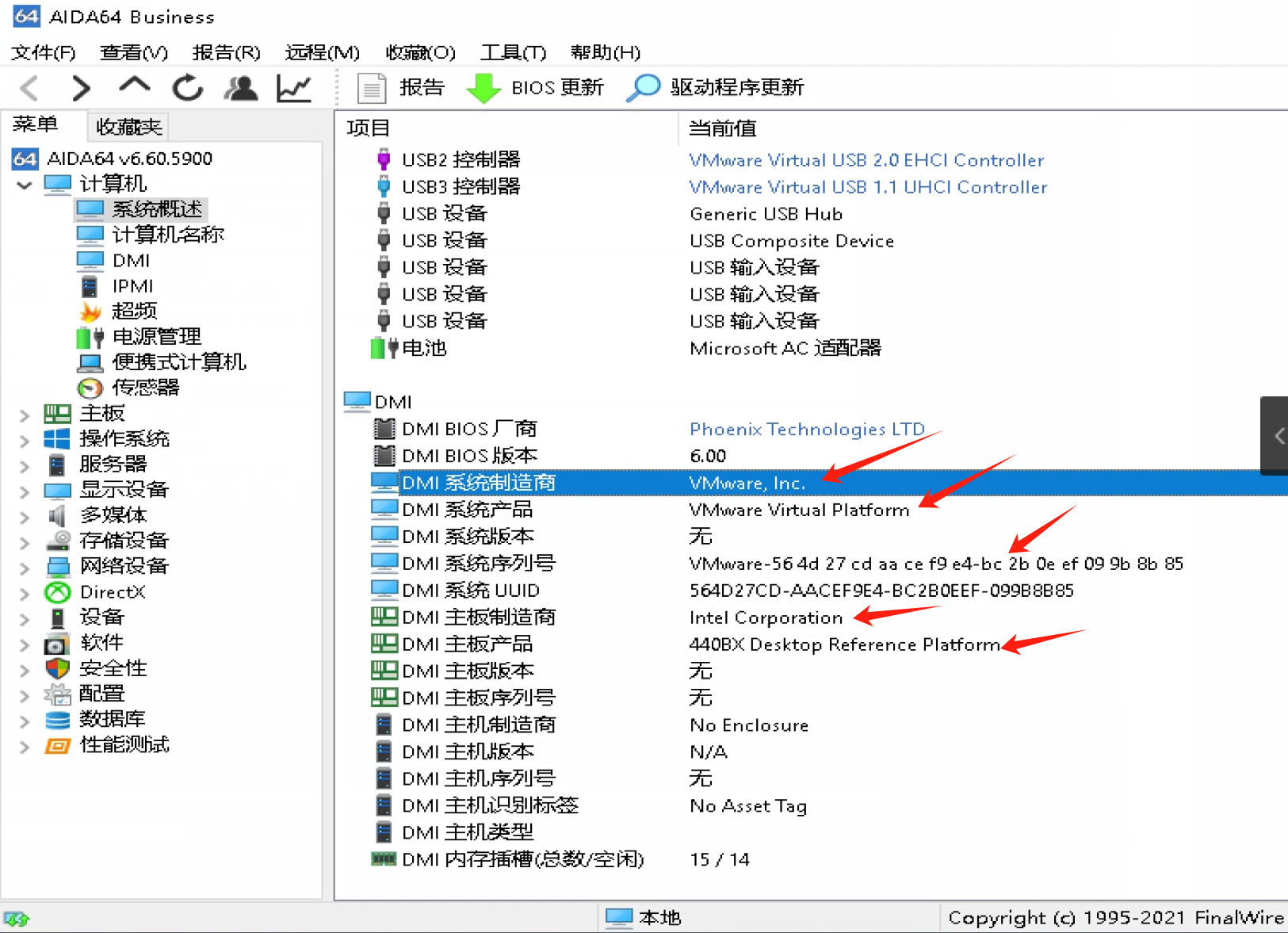Expand the 安全性 tree node

[x=25, y=670]
